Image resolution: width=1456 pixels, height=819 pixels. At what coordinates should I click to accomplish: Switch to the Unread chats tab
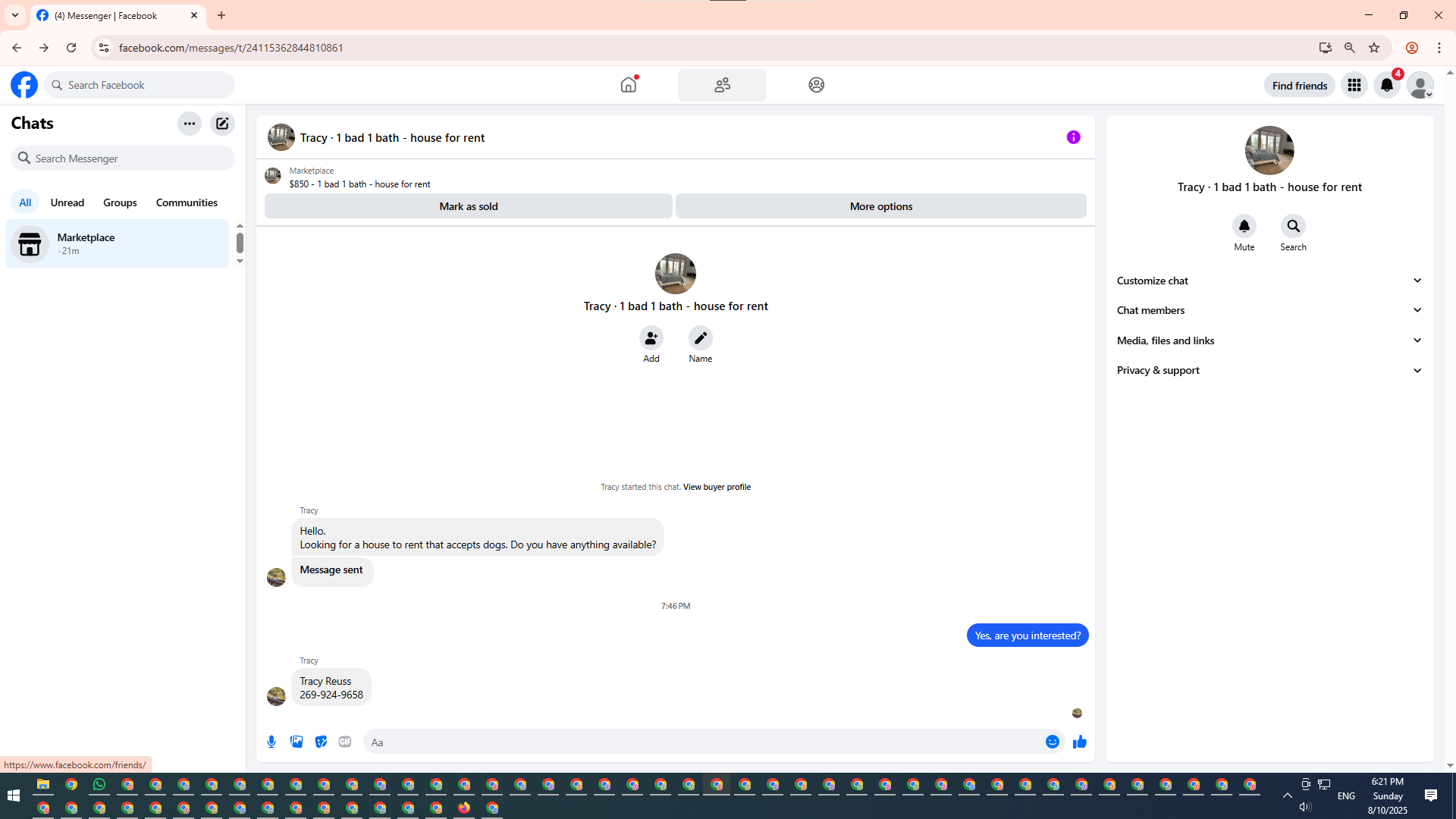pos(67,202)
